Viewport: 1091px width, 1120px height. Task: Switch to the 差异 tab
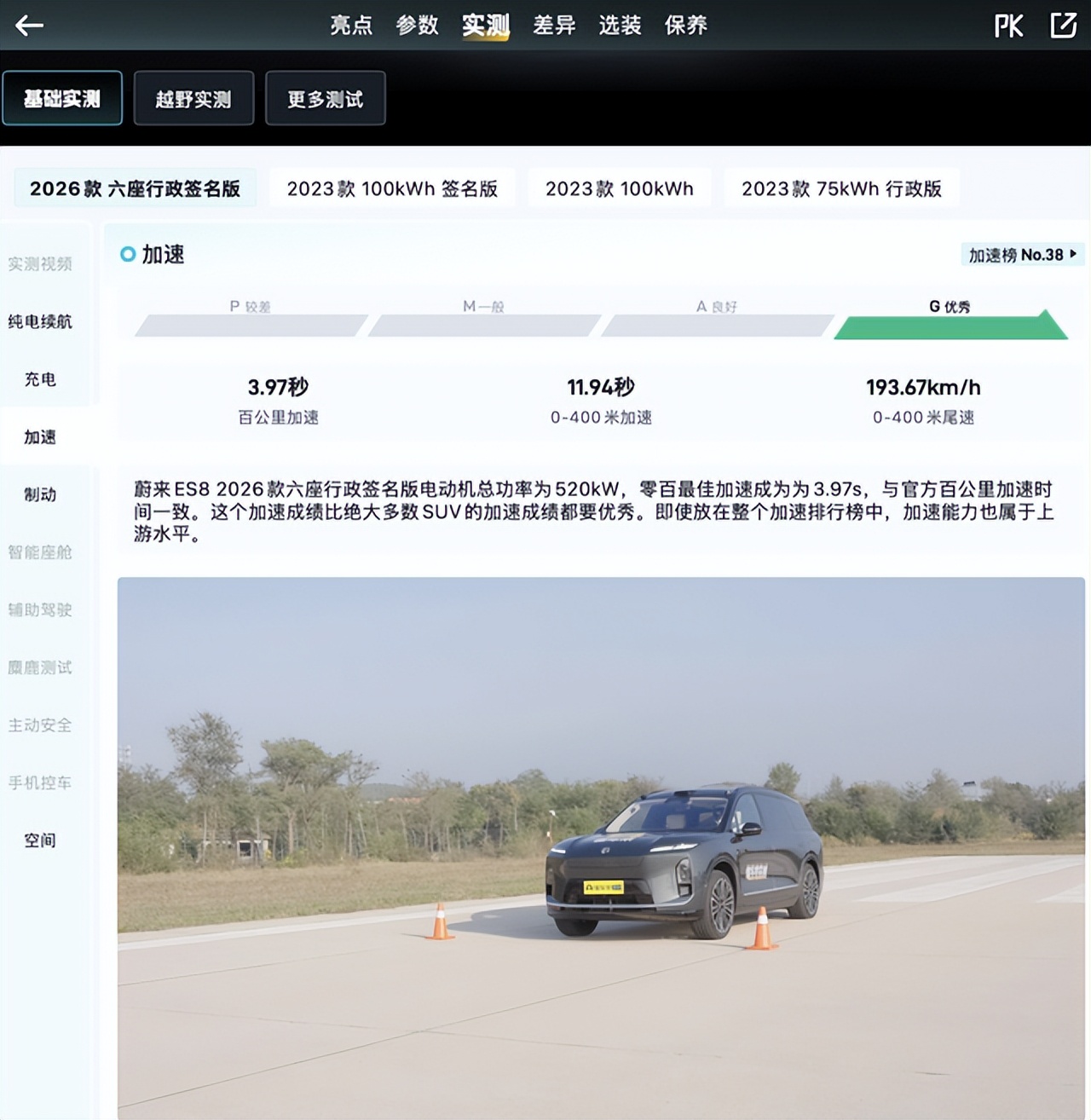554,26
